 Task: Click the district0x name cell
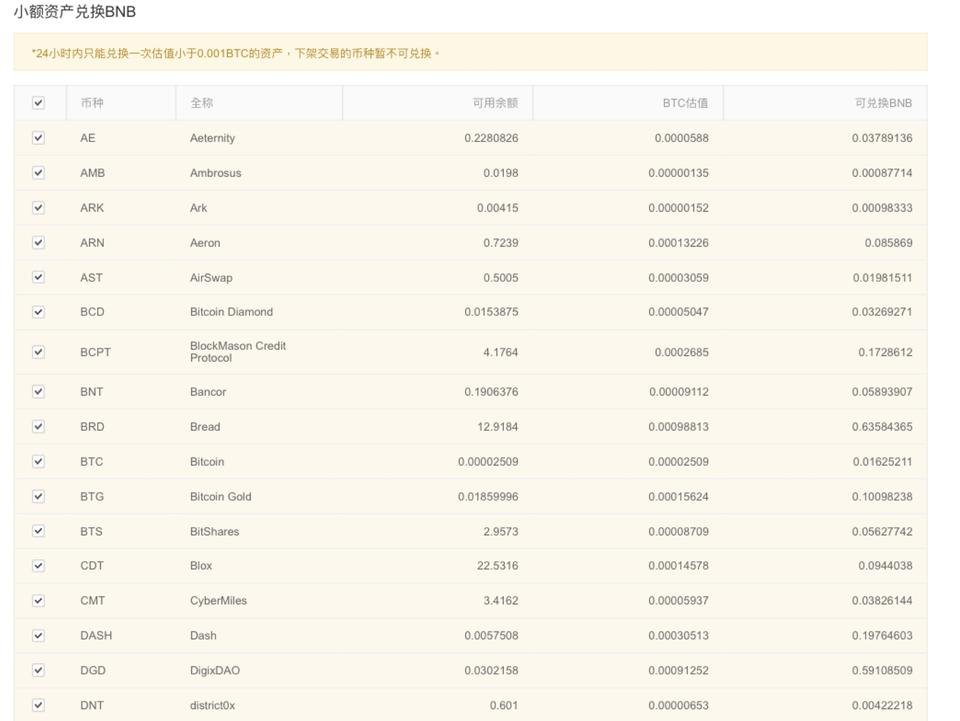point(212,705)
